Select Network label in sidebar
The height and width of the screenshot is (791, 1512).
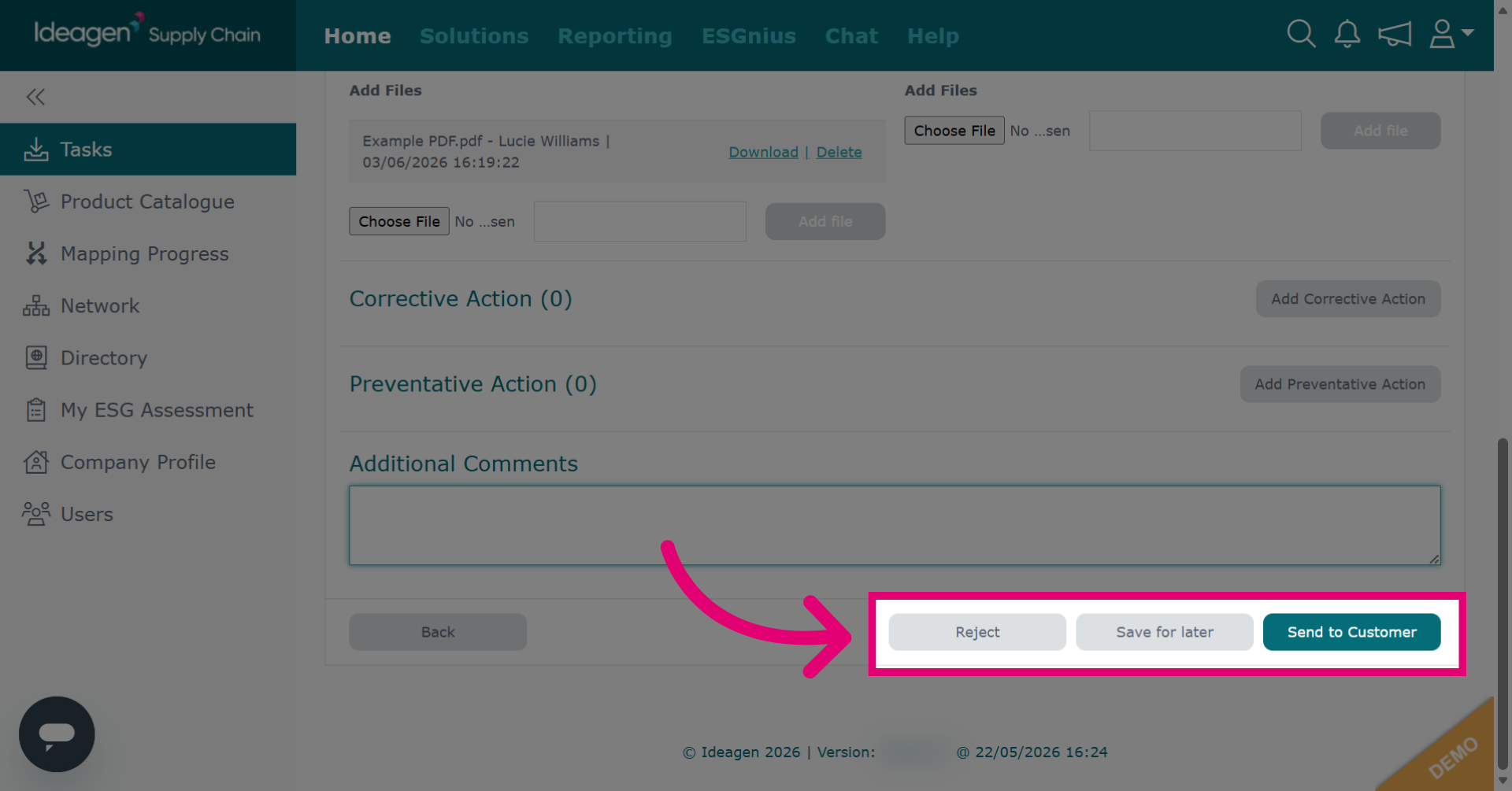coord(100,305)
